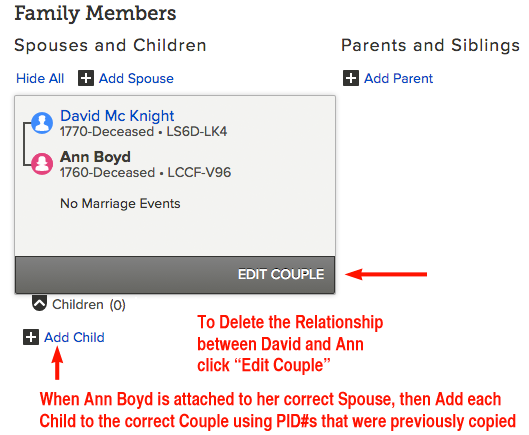
Task: Open the Add Spouse link
Action: pos(136,79)
